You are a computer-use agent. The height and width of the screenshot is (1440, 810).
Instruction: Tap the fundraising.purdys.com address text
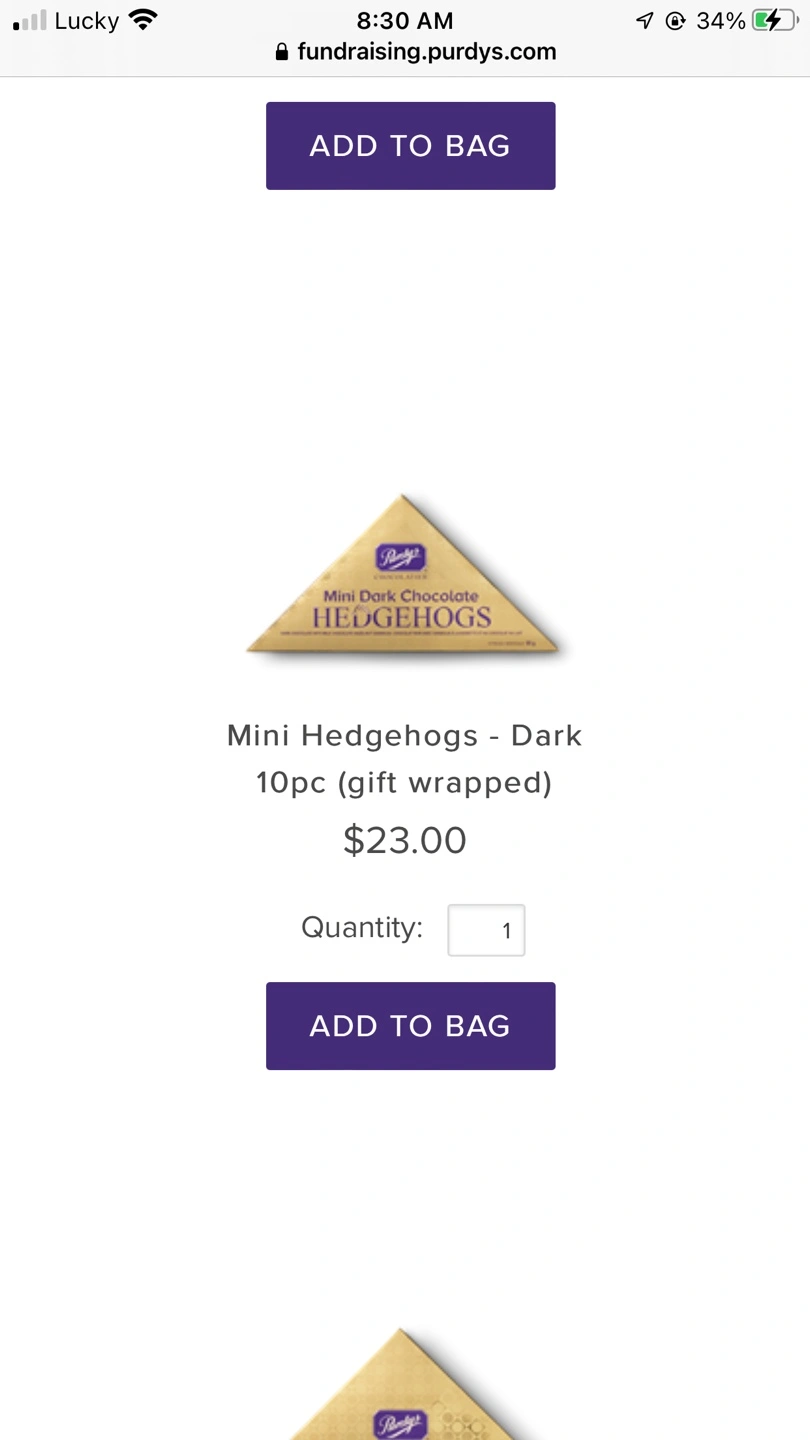[427, 52]
